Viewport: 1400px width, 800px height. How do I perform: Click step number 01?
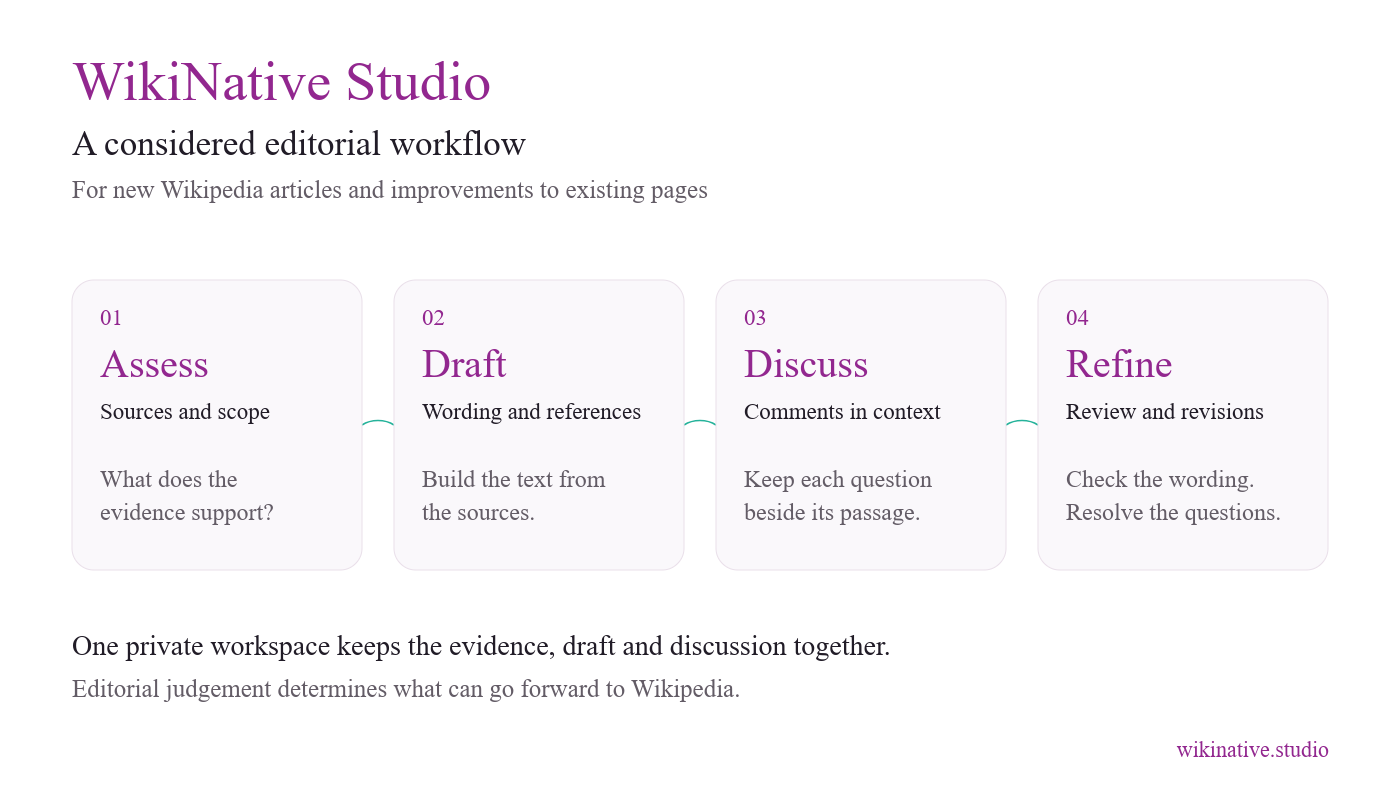[x=111, y=318]
